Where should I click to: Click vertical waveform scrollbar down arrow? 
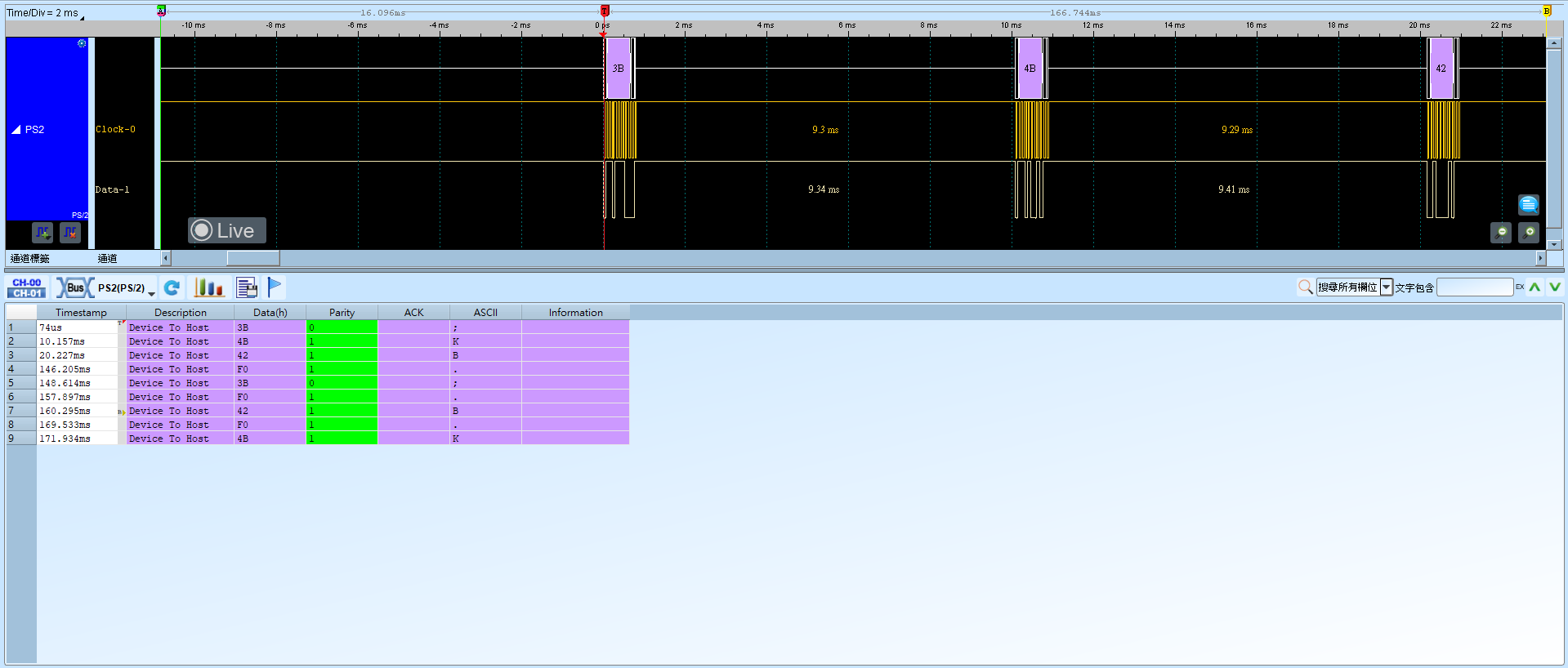(1554, 244)
